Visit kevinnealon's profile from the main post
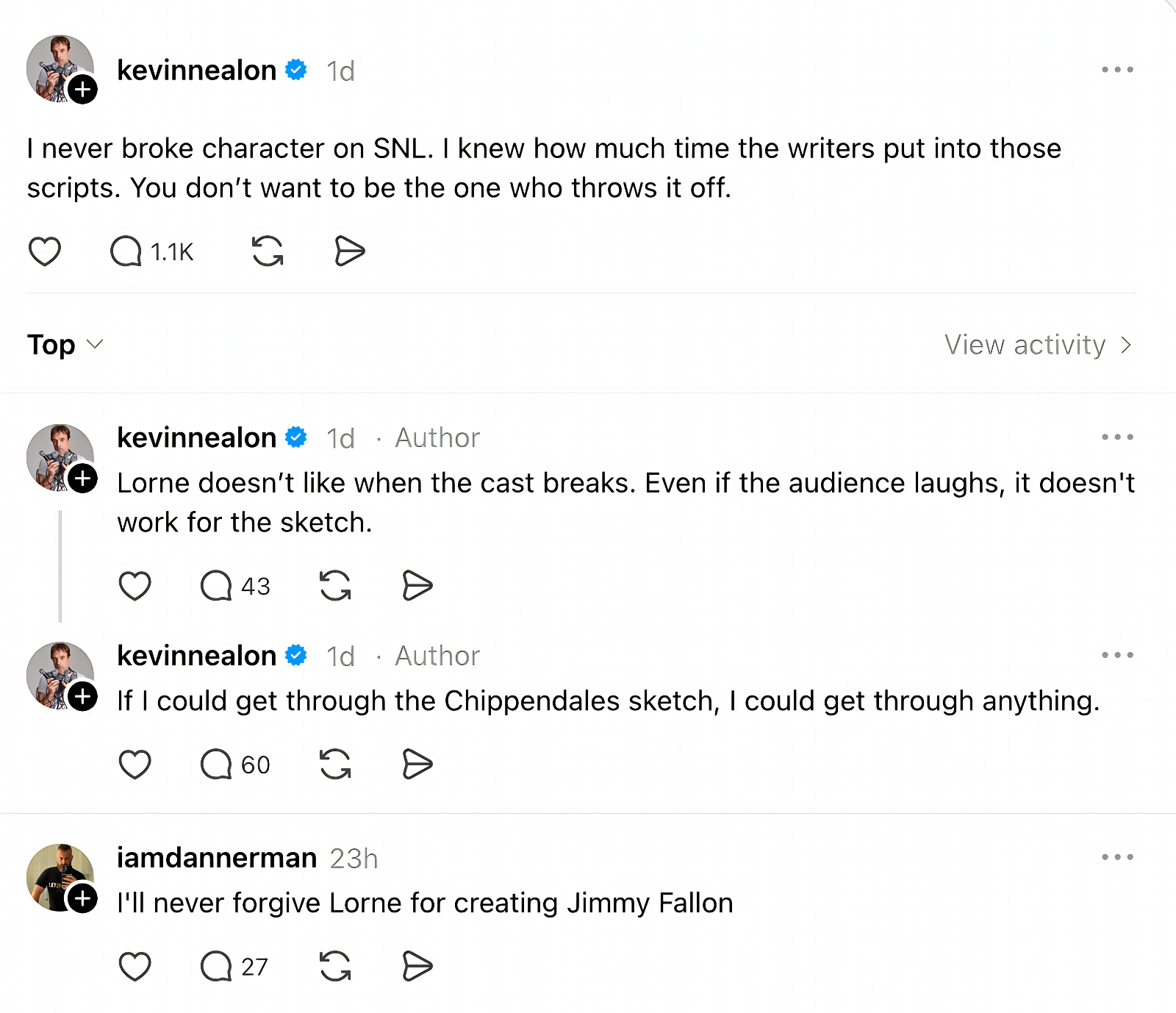 click(197, 70)
